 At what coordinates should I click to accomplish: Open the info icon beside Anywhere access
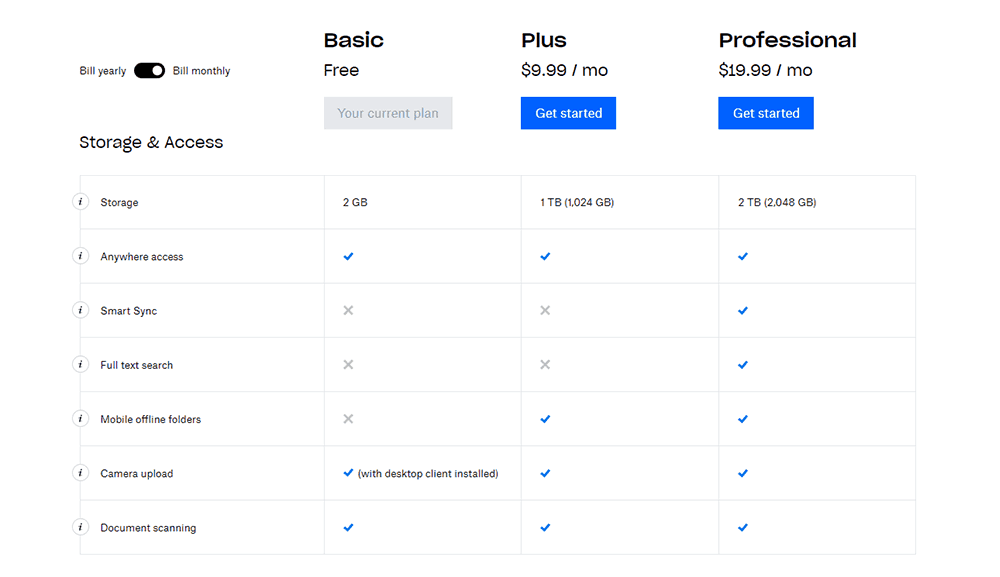tap(80, 256)
